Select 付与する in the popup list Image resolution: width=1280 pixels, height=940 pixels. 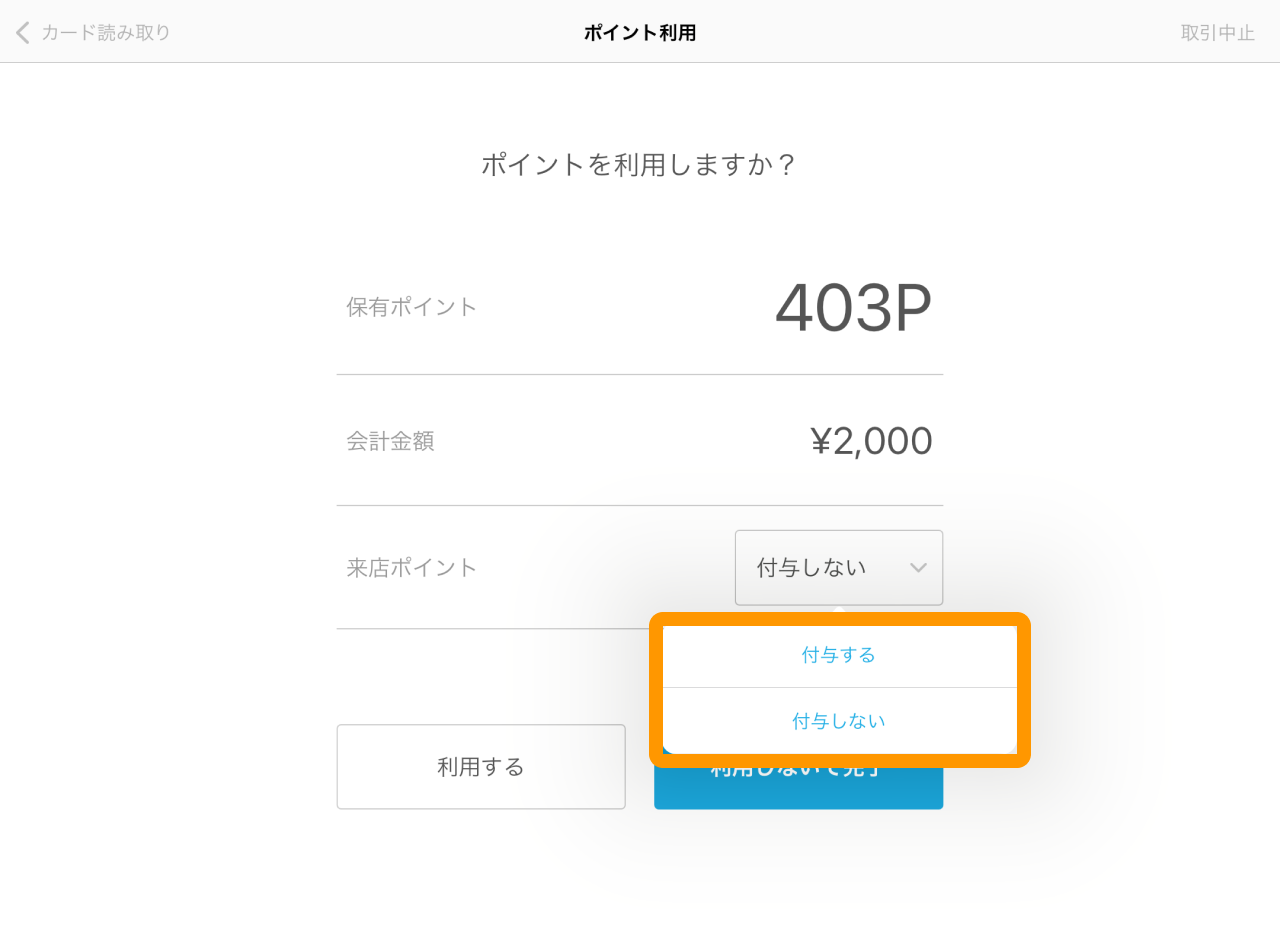[839, 655]
